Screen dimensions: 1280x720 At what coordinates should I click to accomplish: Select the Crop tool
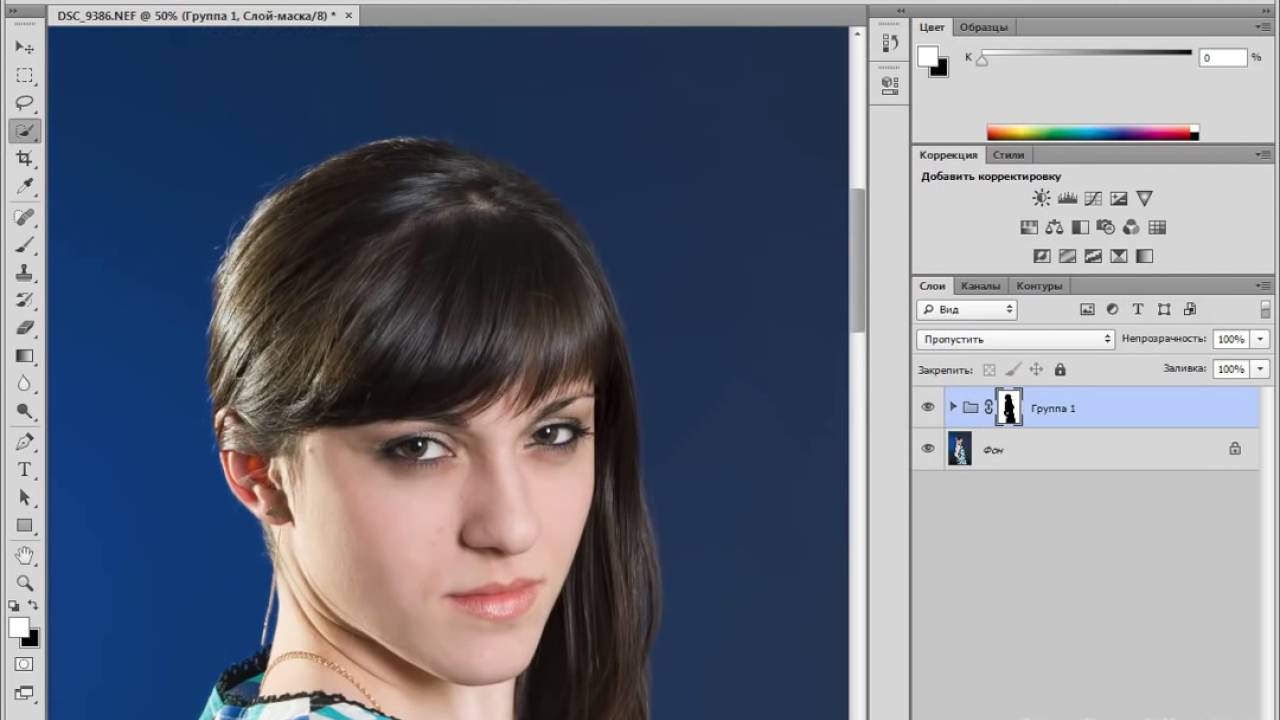tap(25, 159)
